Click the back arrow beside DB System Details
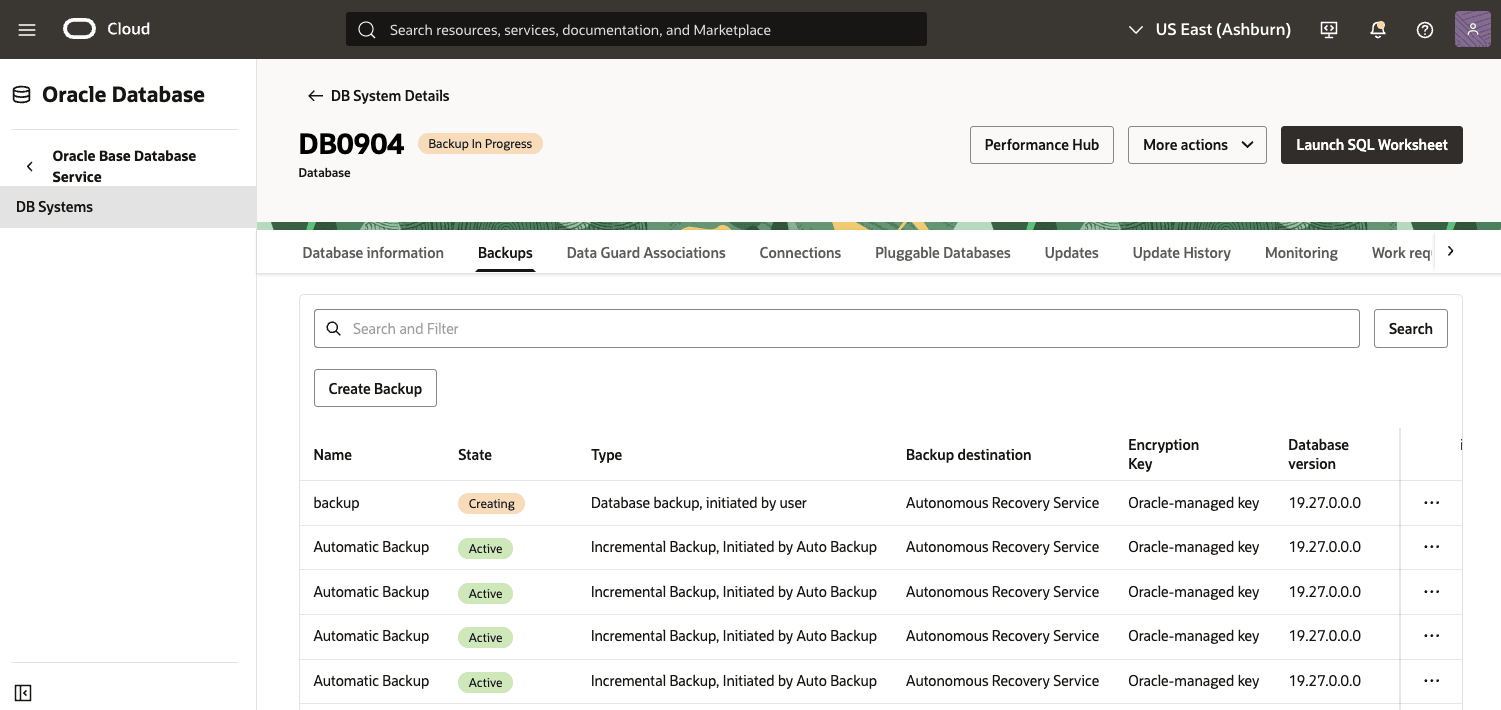 [x=315, y=95]
